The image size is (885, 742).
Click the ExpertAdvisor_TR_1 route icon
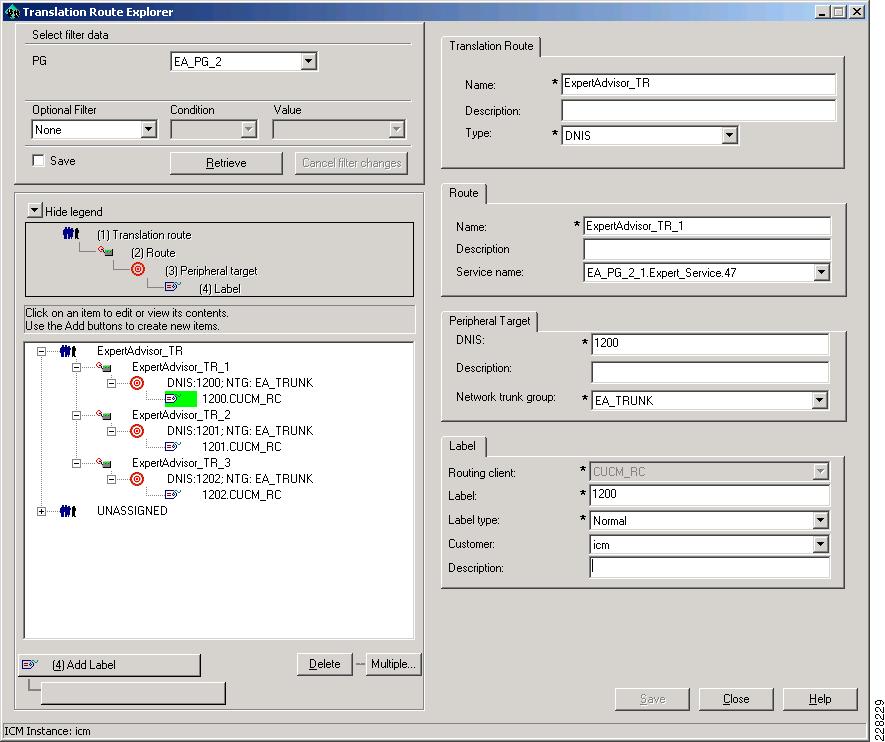tap(103, 367)
